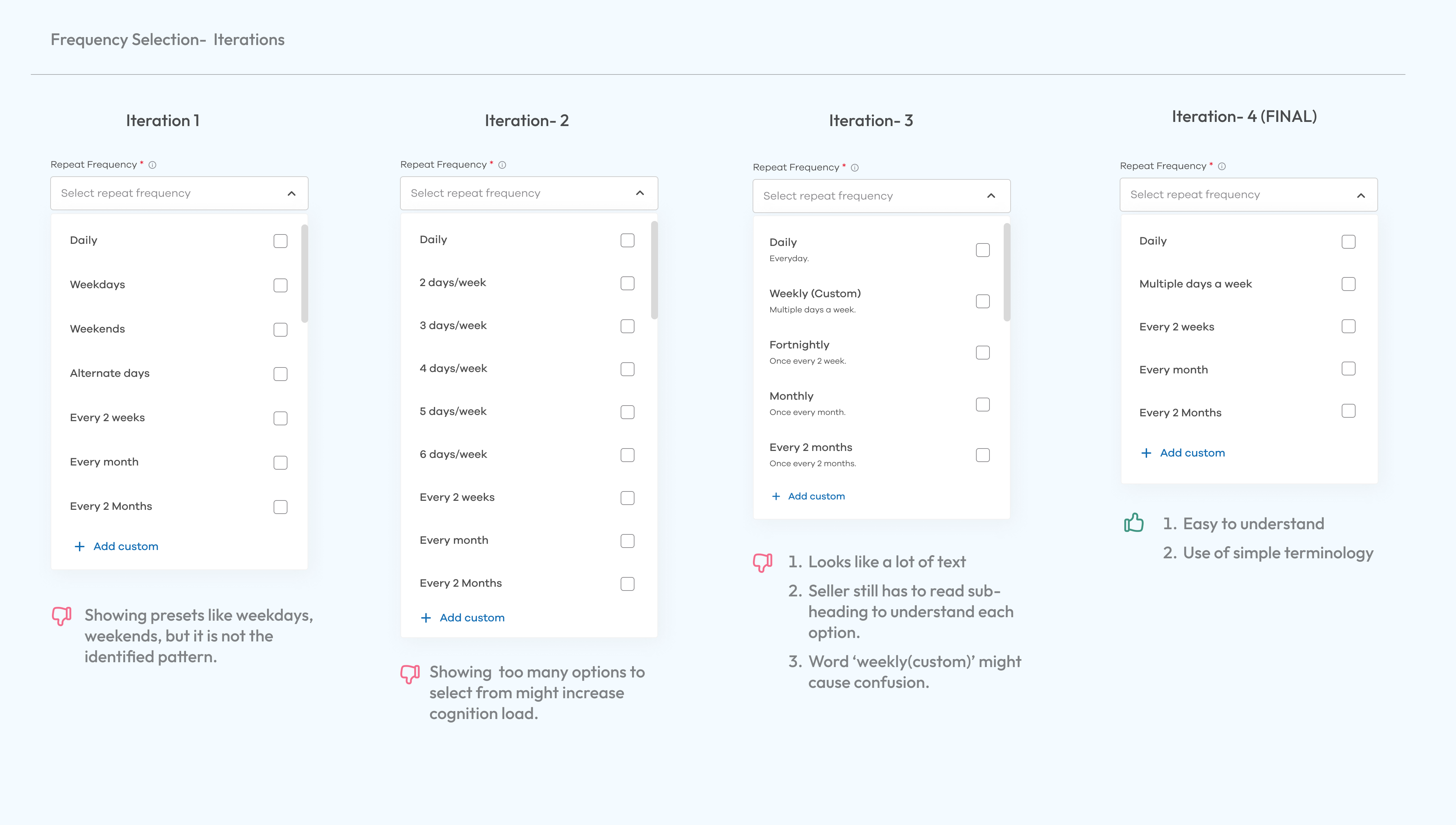This screenshot has width=1456, height=825.
Task: Check Alternate days in Iteration 1
Action: [x=281, y=374]
